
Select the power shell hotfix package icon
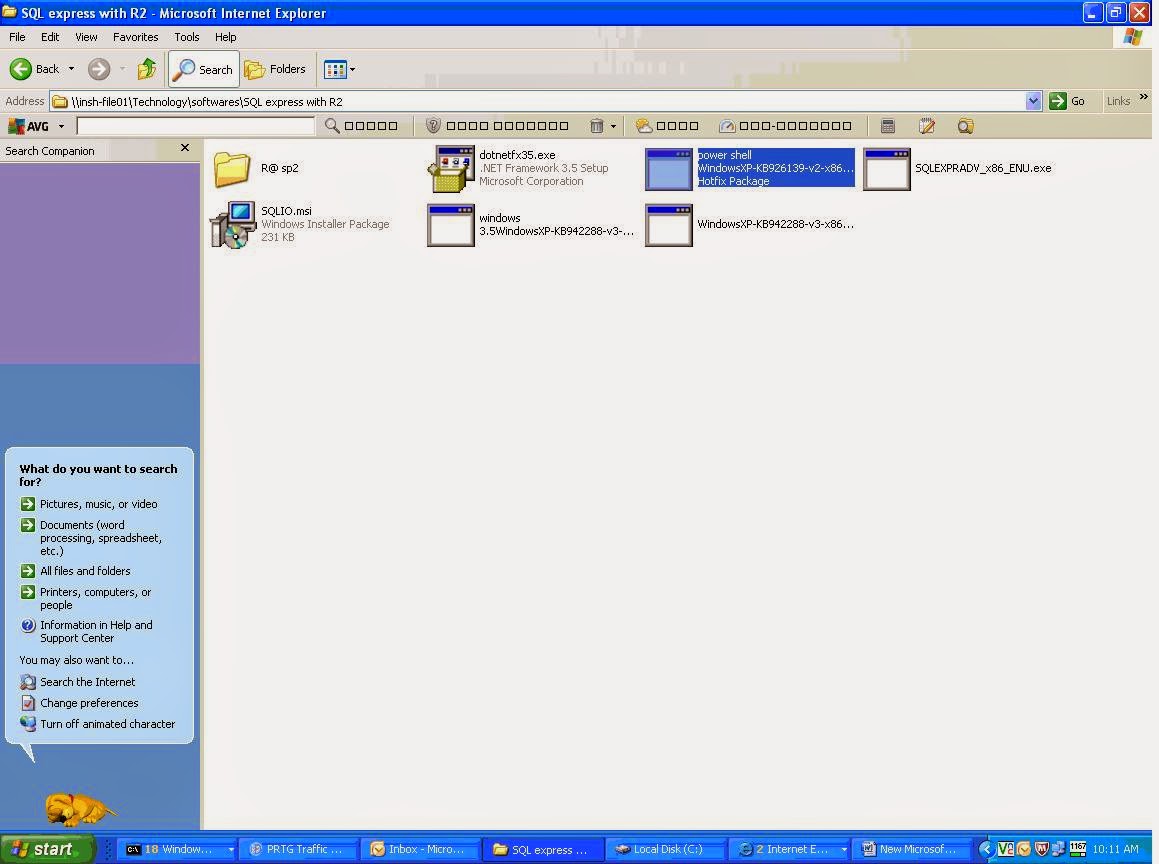[x=669, y=169]
